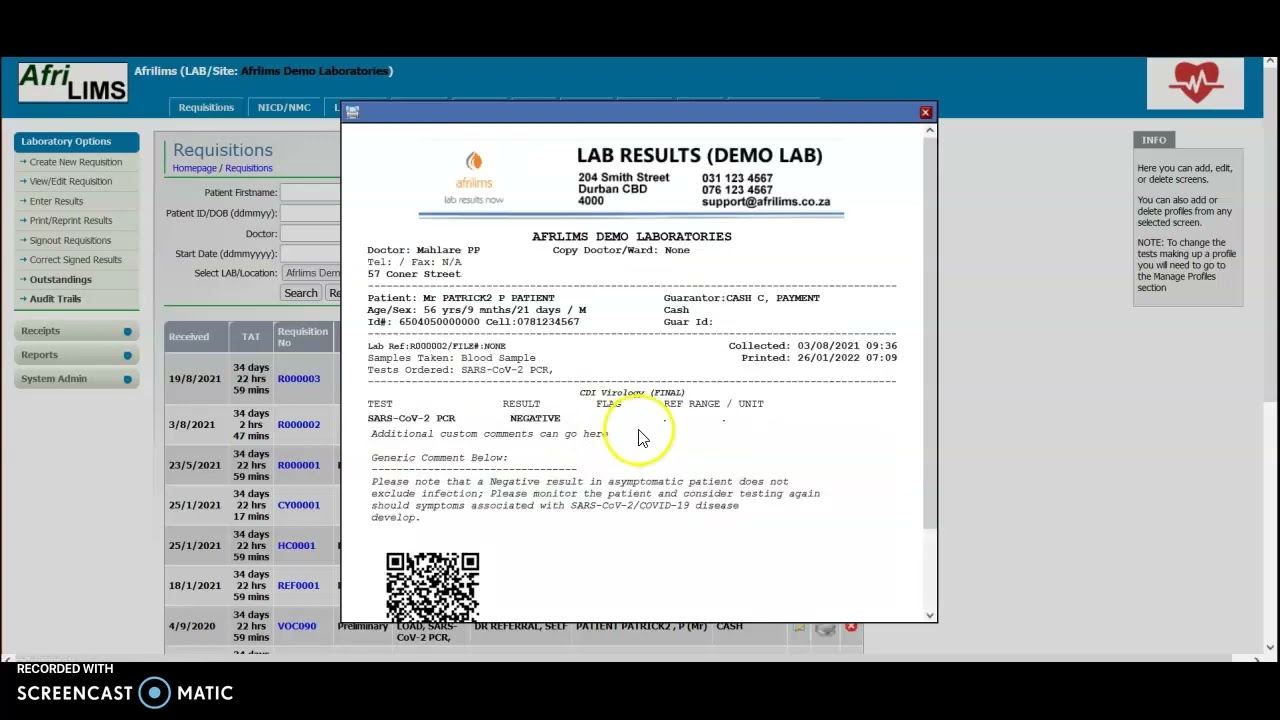Viewport: 1280px width, 720px height.
Task: Click the '19/8/2021' received date cell
Action: (195, 379)
